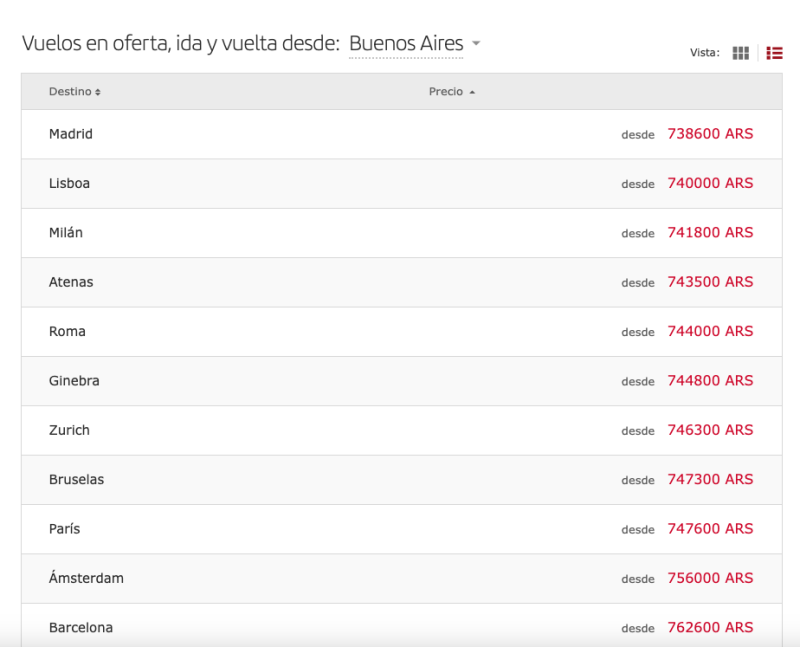The image size is (800, 647).
Task: Open the Lisboa flight offer
Action: click(69, 183)
